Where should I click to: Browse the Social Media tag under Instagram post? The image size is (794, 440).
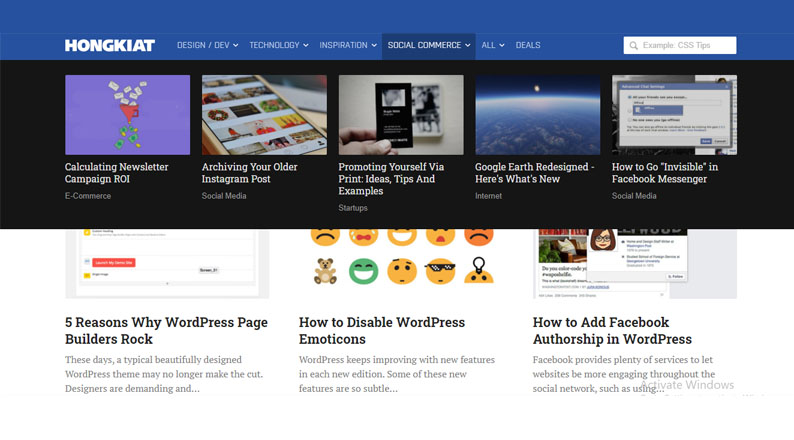point(224,196)
